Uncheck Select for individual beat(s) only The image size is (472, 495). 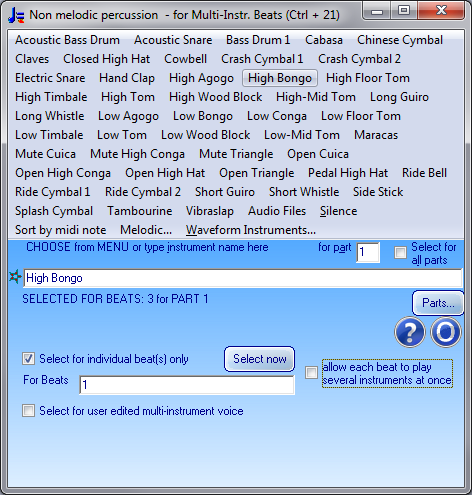click(28, 359)
